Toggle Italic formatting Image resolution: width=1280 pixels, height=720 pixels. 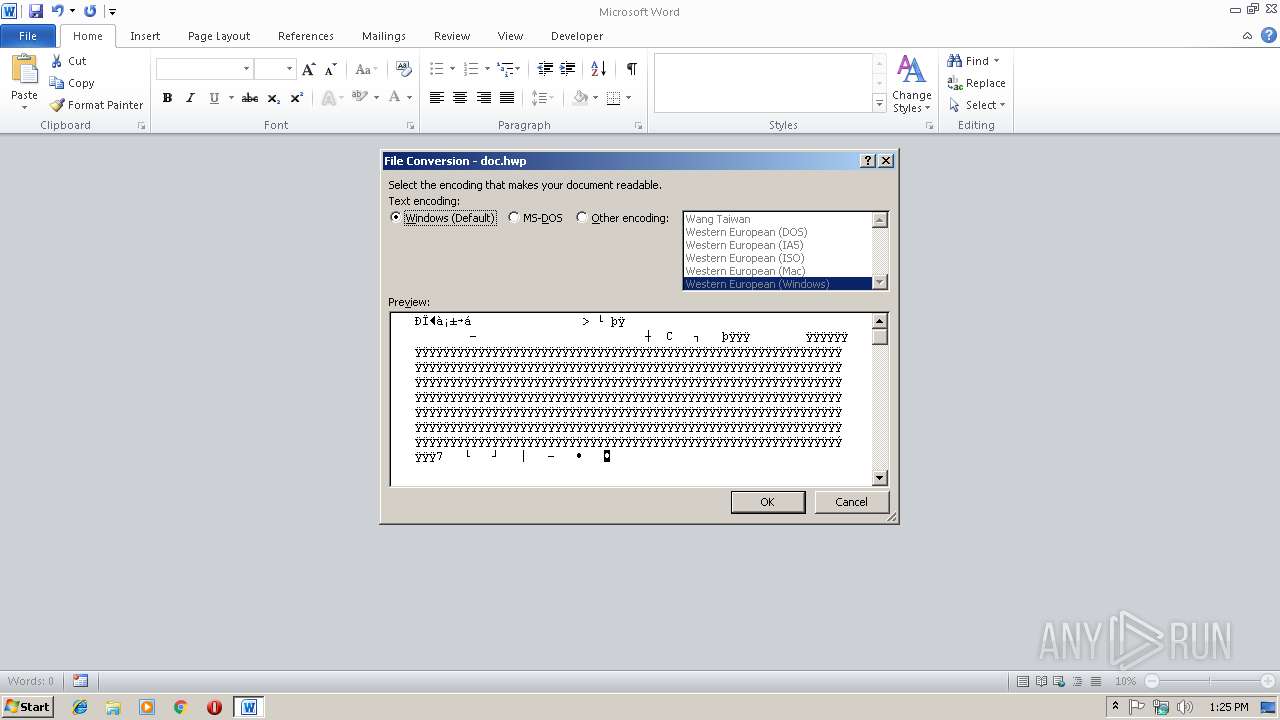click(x=190, y=98)
